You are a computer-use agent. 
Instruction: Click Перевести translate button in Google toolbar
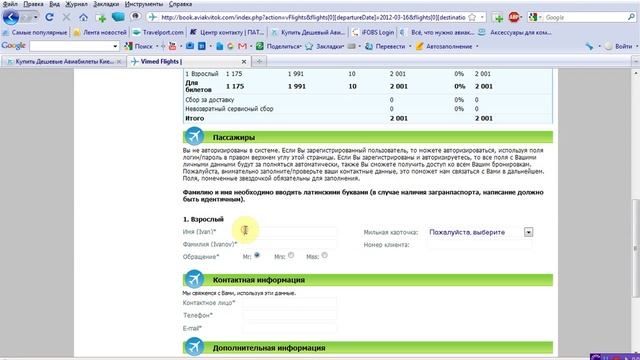[x=385, y=47]
